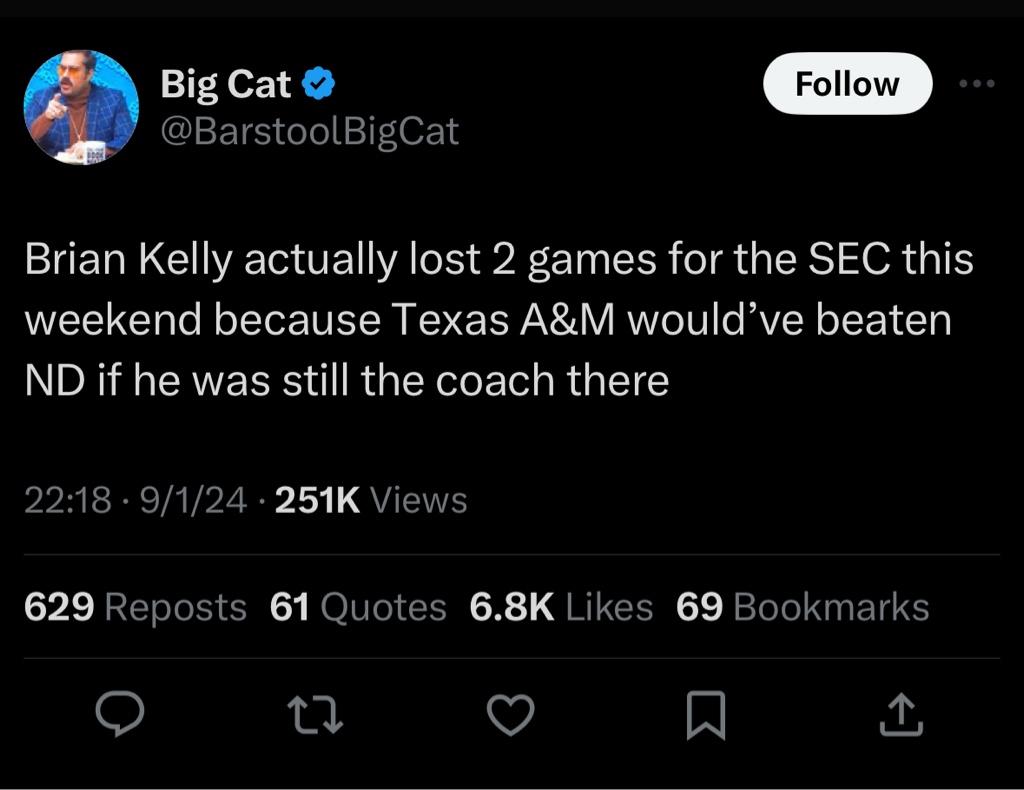The height and width of the screenshot is (790, 1024).
Task: Click the Big Cat display name
Action: 226,86
